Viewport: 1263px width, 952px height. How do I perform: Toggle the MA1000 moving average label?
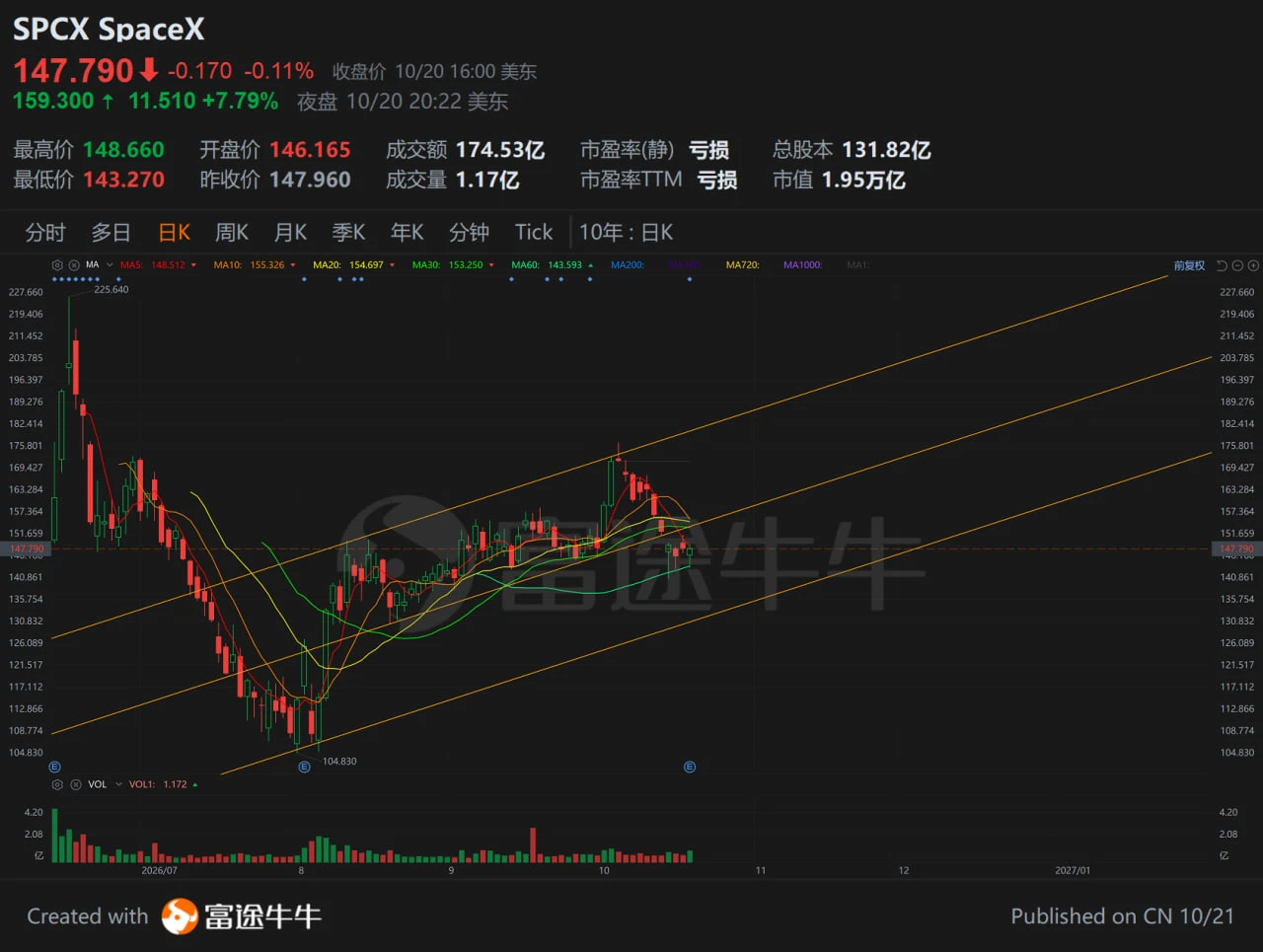point(803,265)
